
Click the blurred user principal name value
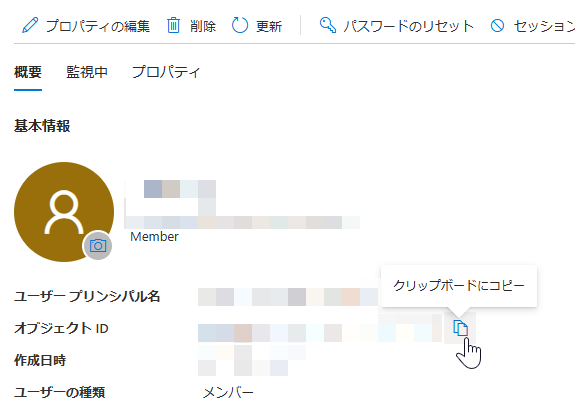pos(288,297)
